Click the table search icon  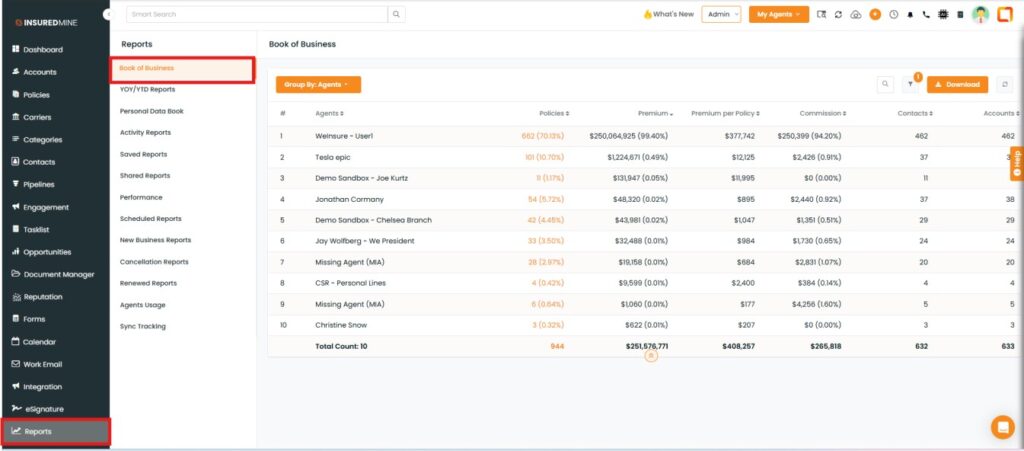(x=885, y=85)
